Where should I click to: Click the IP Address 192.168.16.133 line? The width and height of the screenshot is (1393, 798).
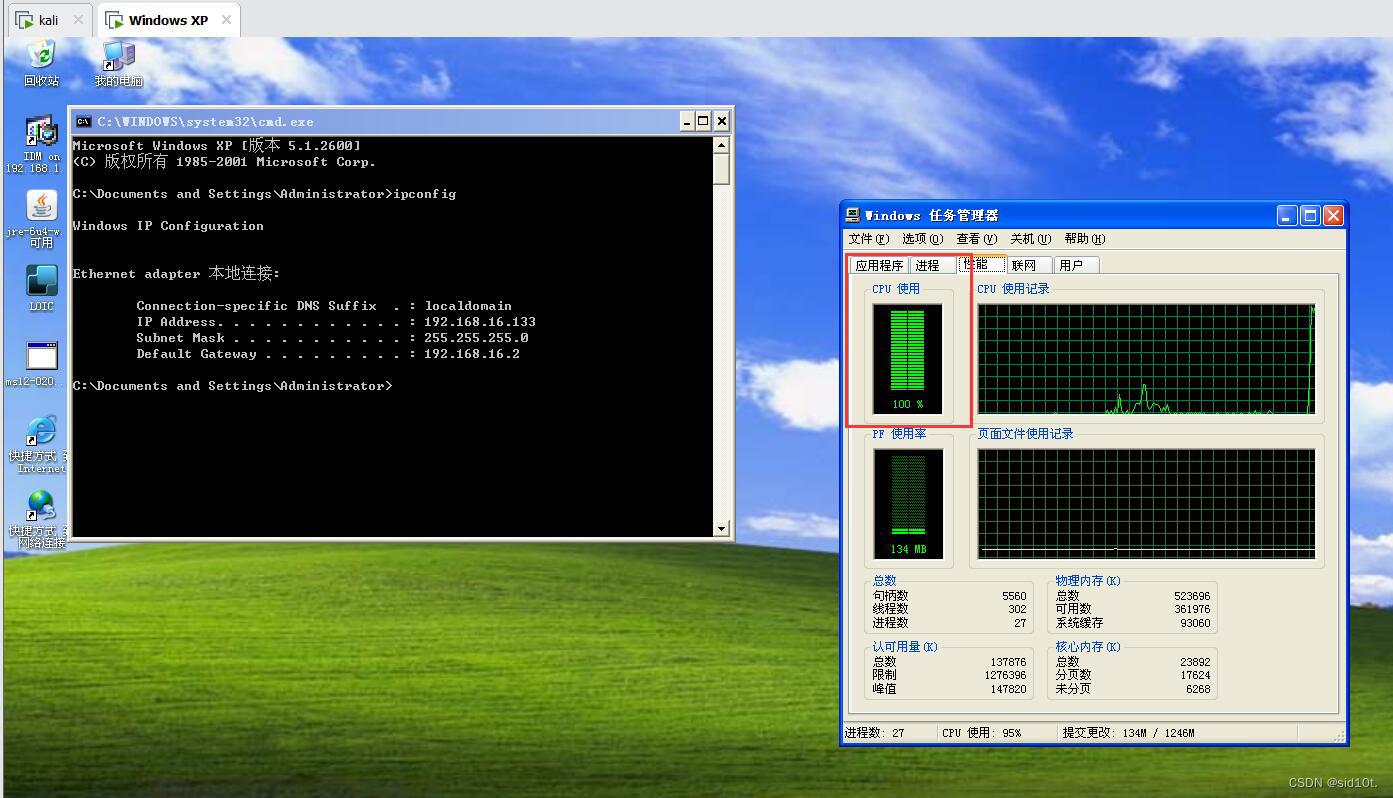[x=336, y=322]
